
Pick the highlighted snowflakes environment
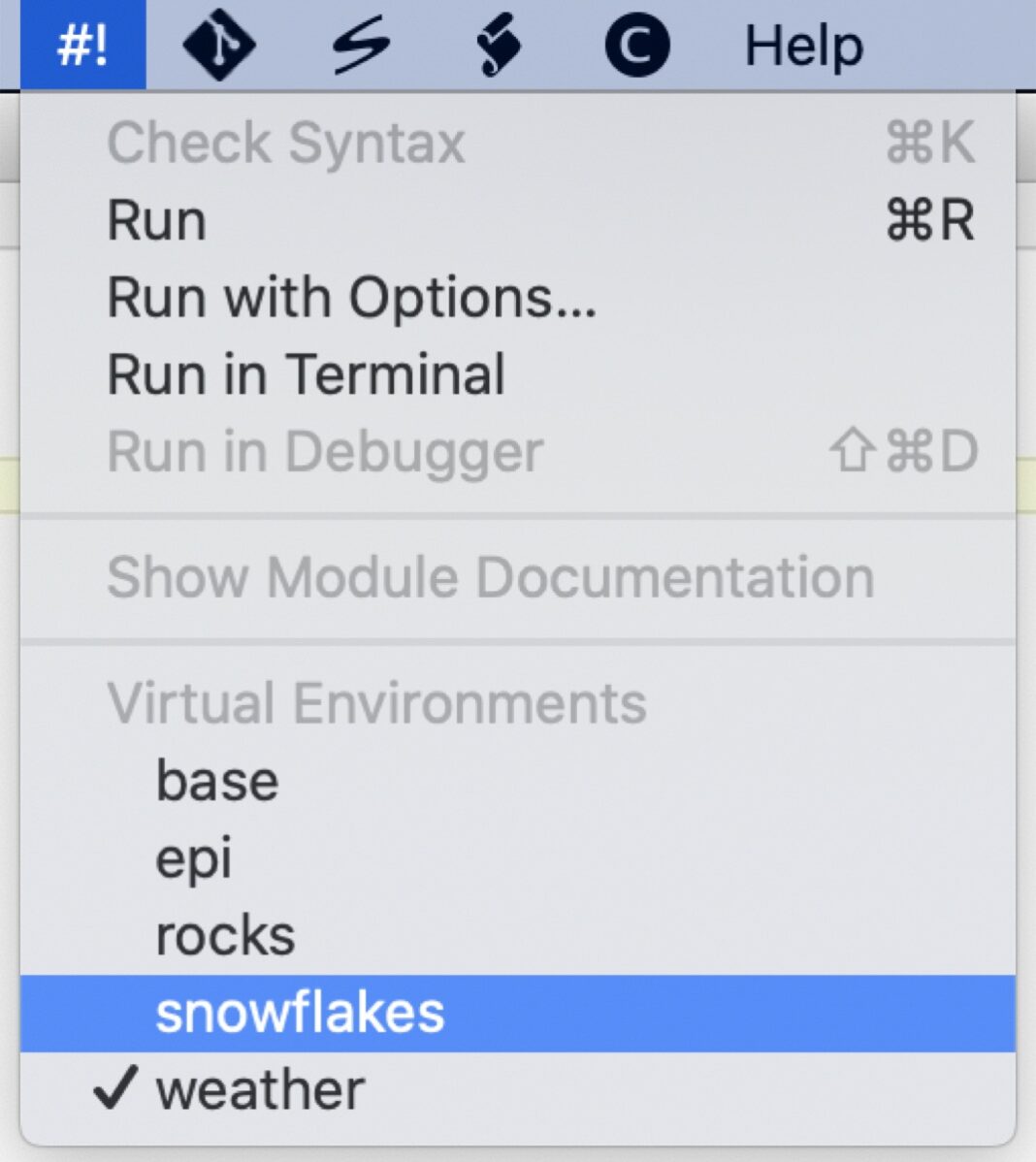tap(300, 1014)
